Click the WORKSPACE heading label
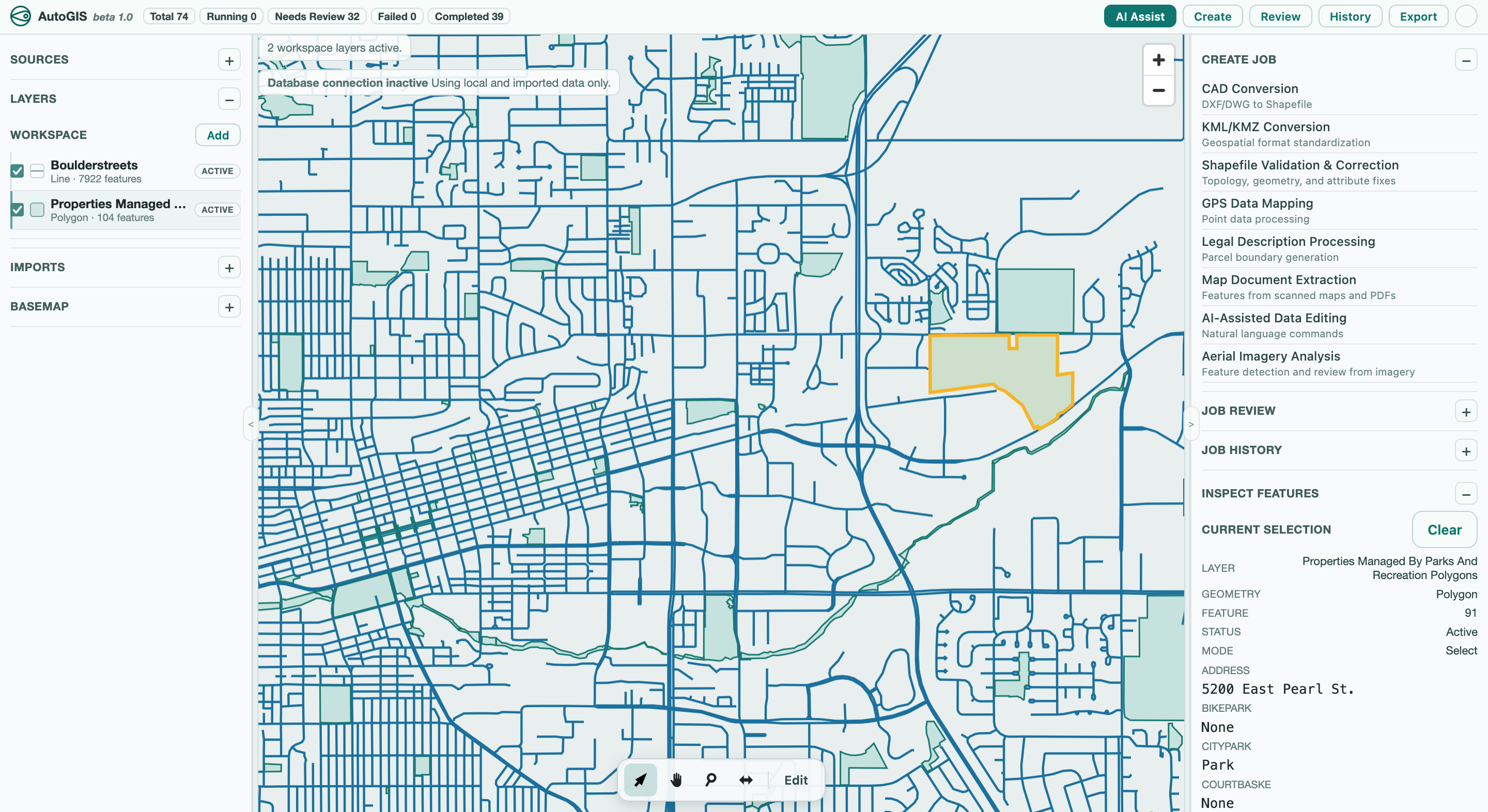Viewport: 1488px width, 812px height. (49, 135)
